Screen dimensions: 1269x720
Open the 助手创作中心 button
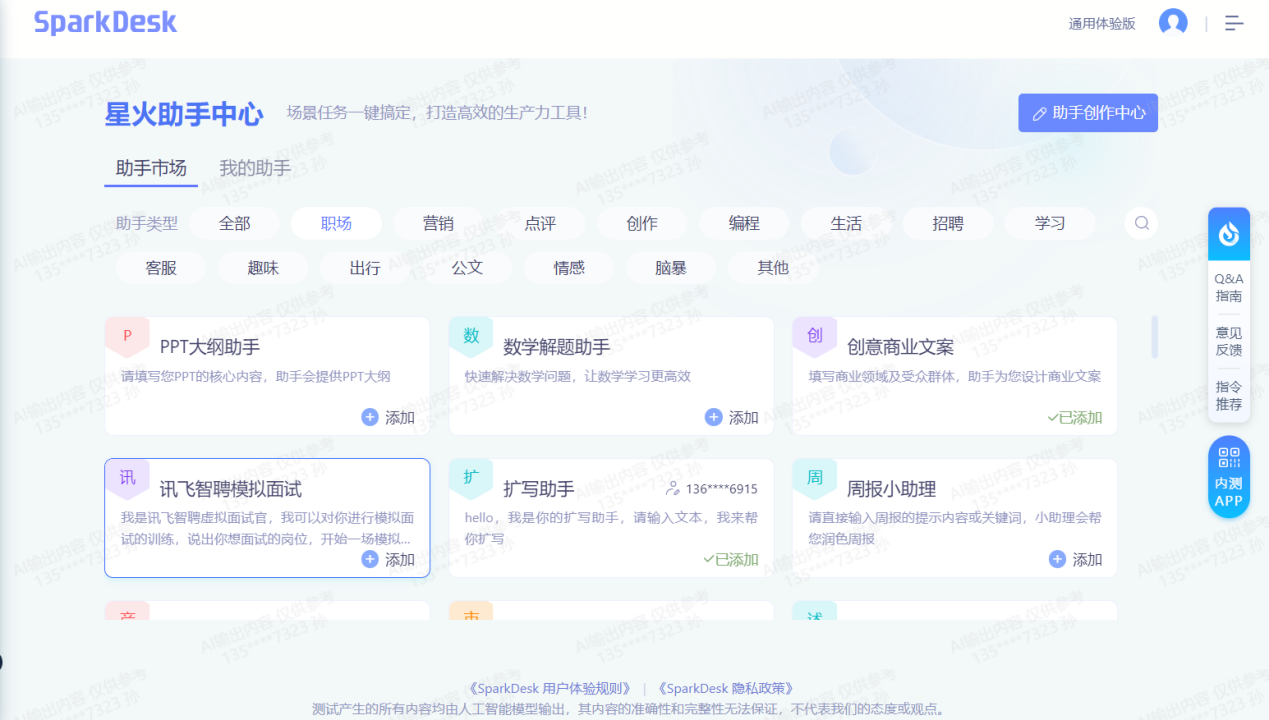point(1088,113)
